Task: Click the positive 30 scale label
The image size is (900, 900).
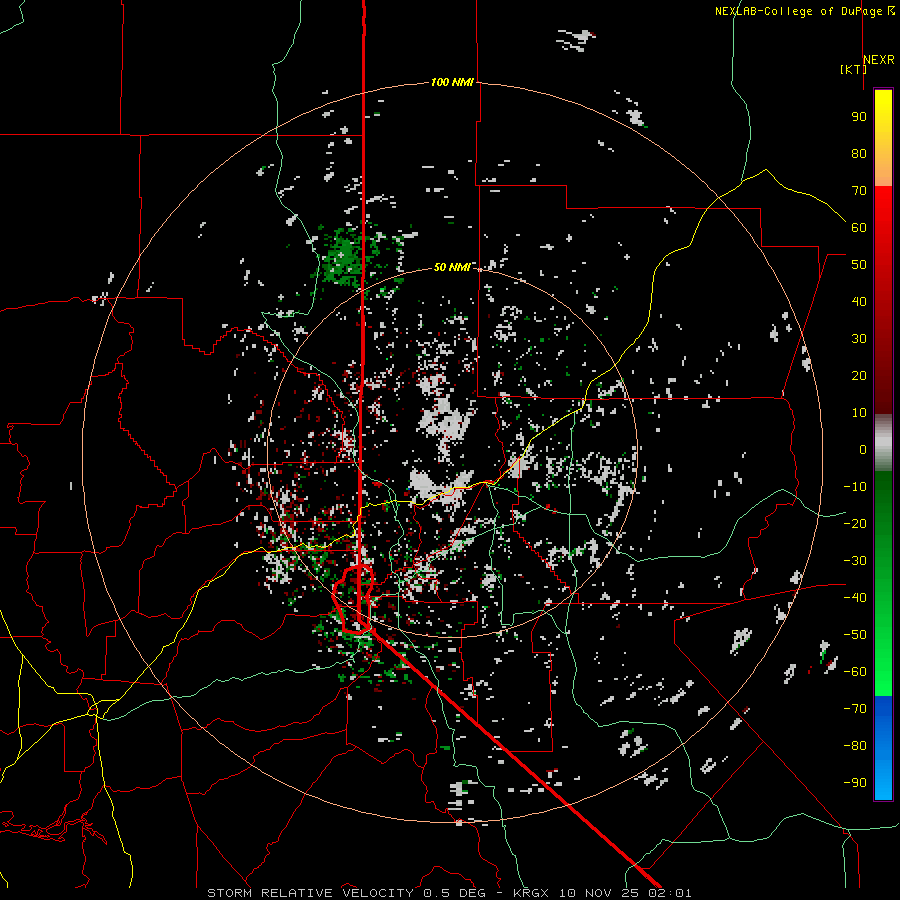Action: (859, 339)
